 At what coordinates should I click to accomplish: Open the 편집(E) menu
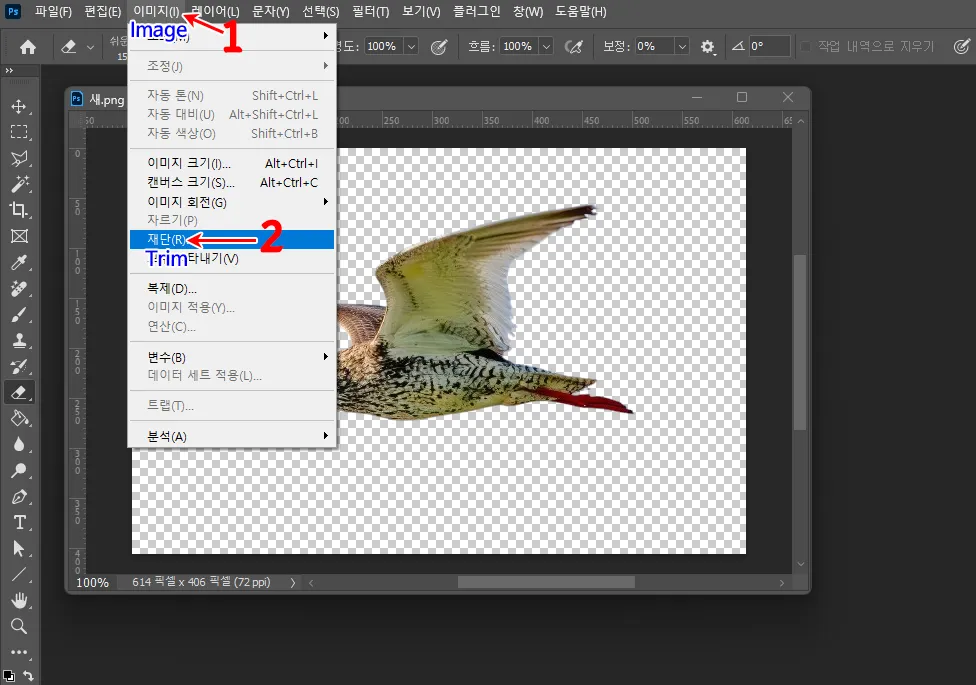coord(103,11)
